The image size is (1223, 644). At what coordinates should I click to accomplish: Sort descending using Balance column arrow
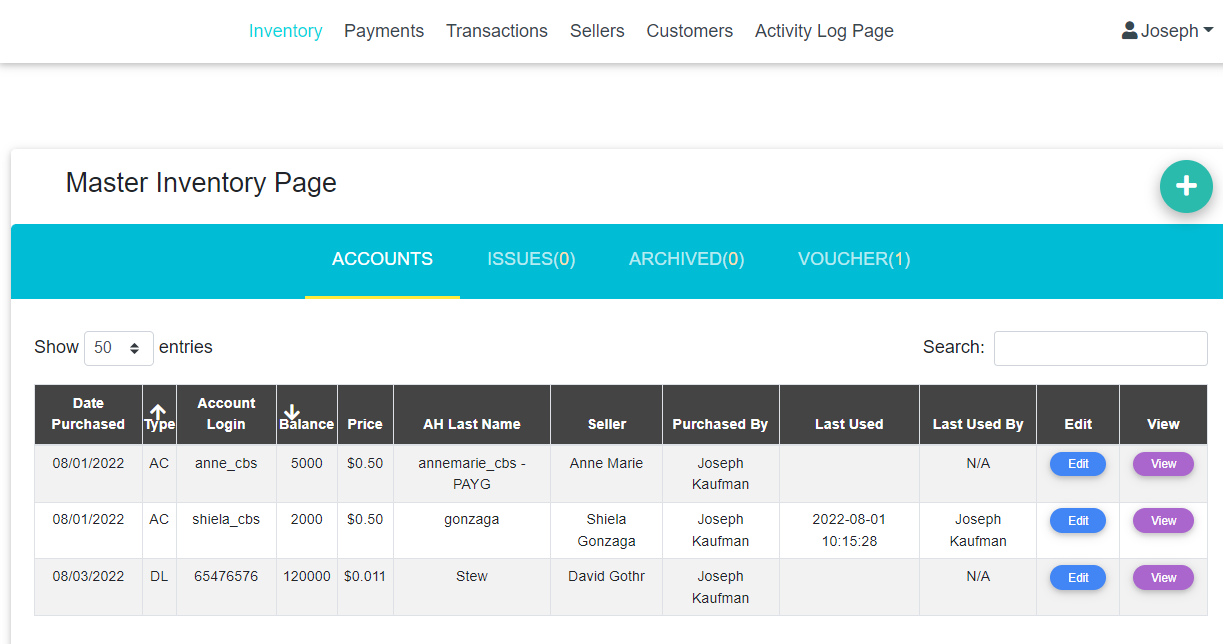point(292,412)
